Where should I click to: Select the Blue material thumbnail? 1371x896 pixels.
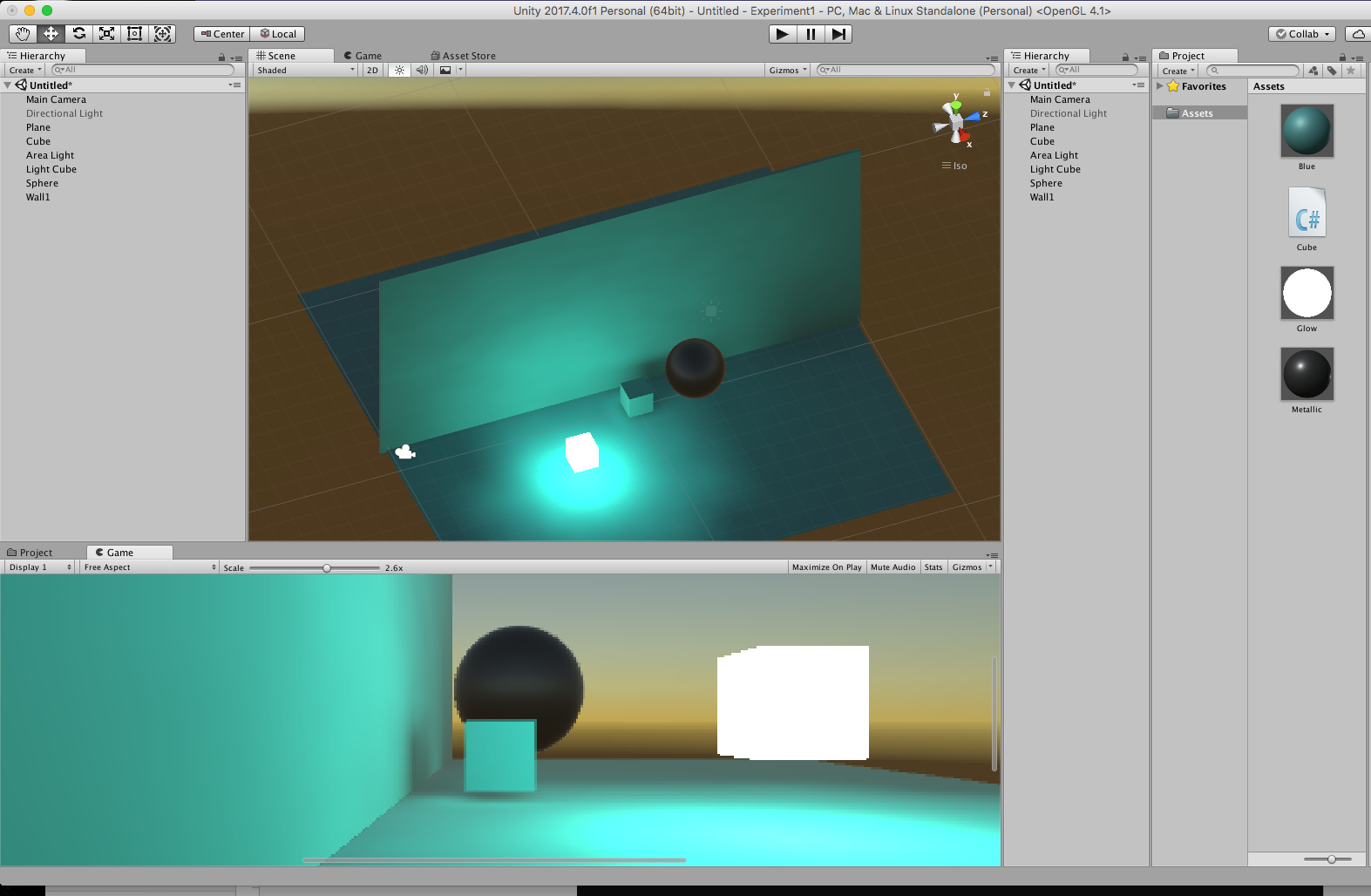click(x=1307, y=131)
